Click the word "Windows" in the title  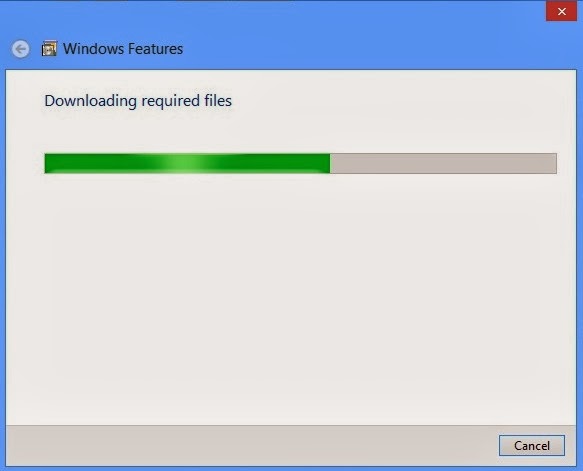coord(93,49)
